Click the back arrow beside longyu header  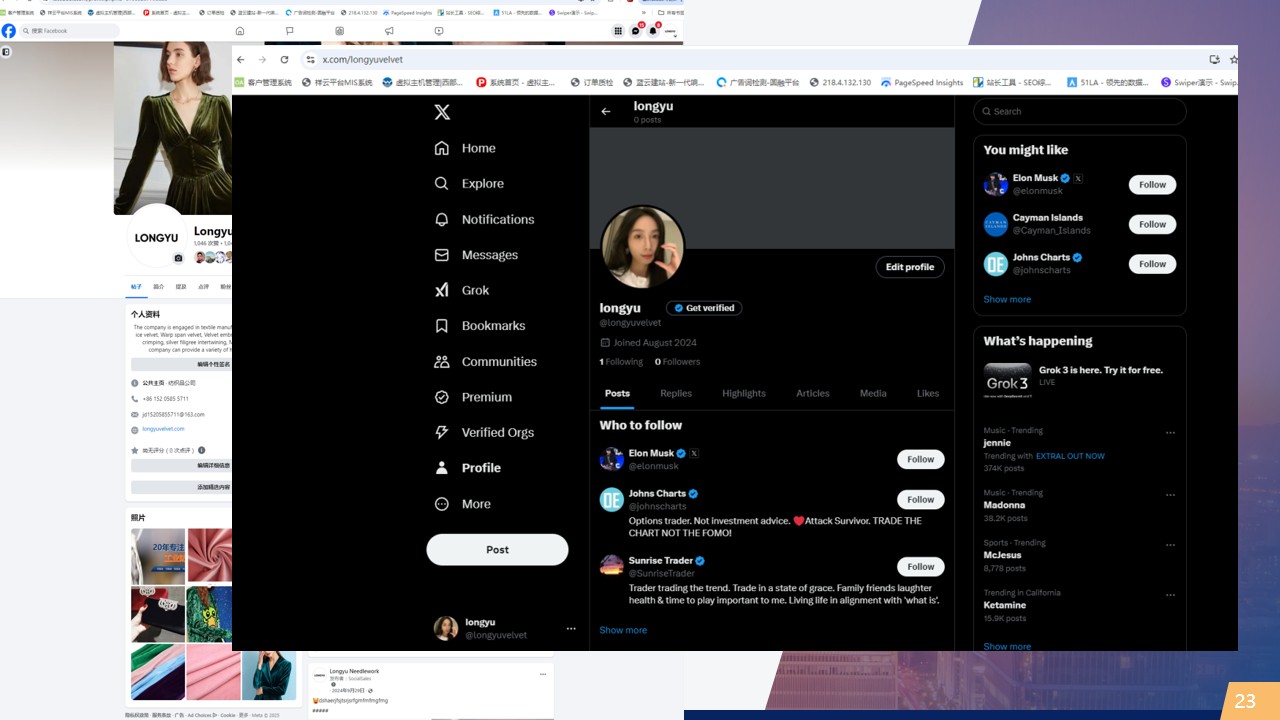click(x=606, y=112)
